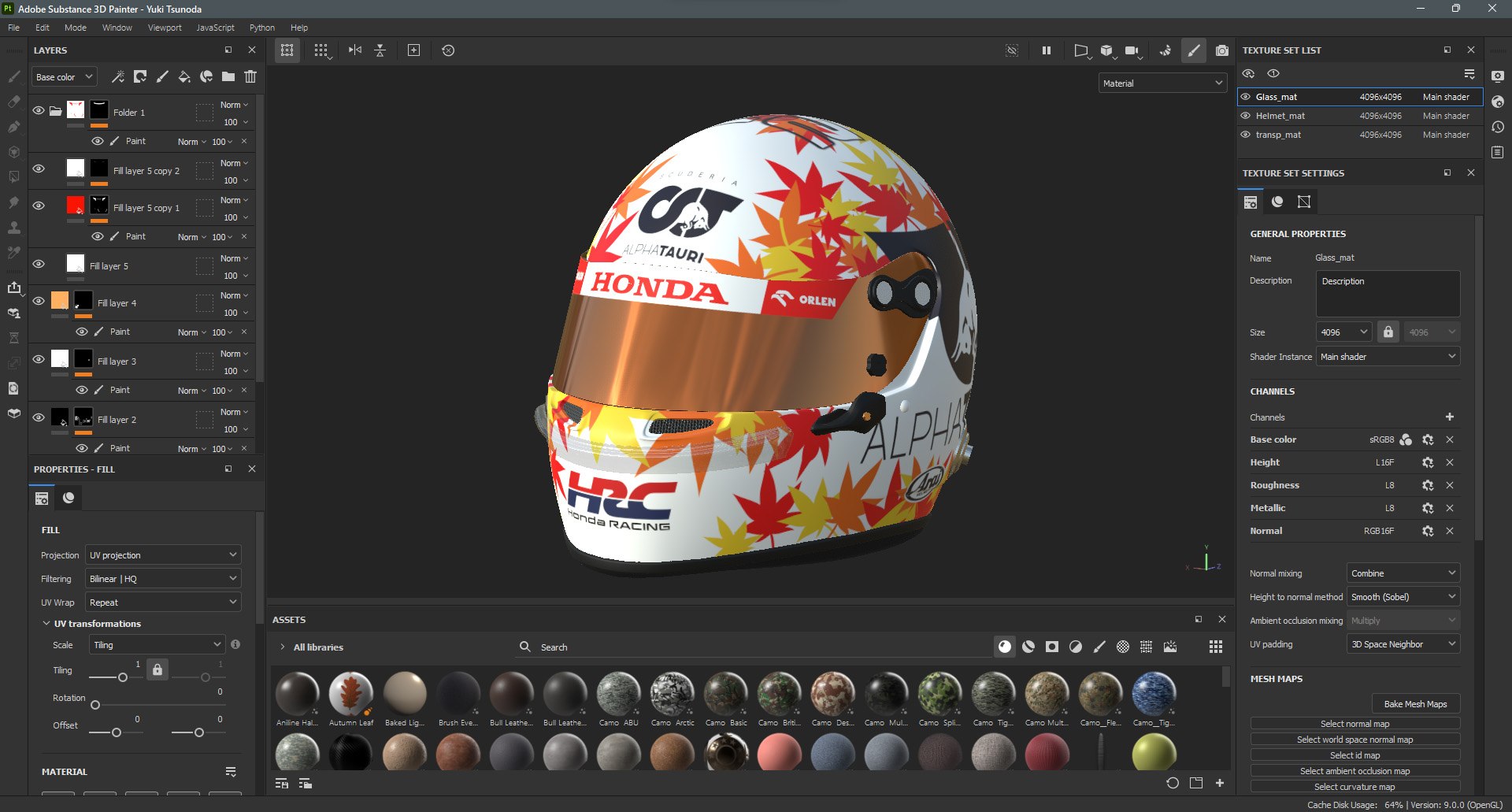Open Base color channel settings gear
The image size is (1512, 812).
(x=1428, y=439)
